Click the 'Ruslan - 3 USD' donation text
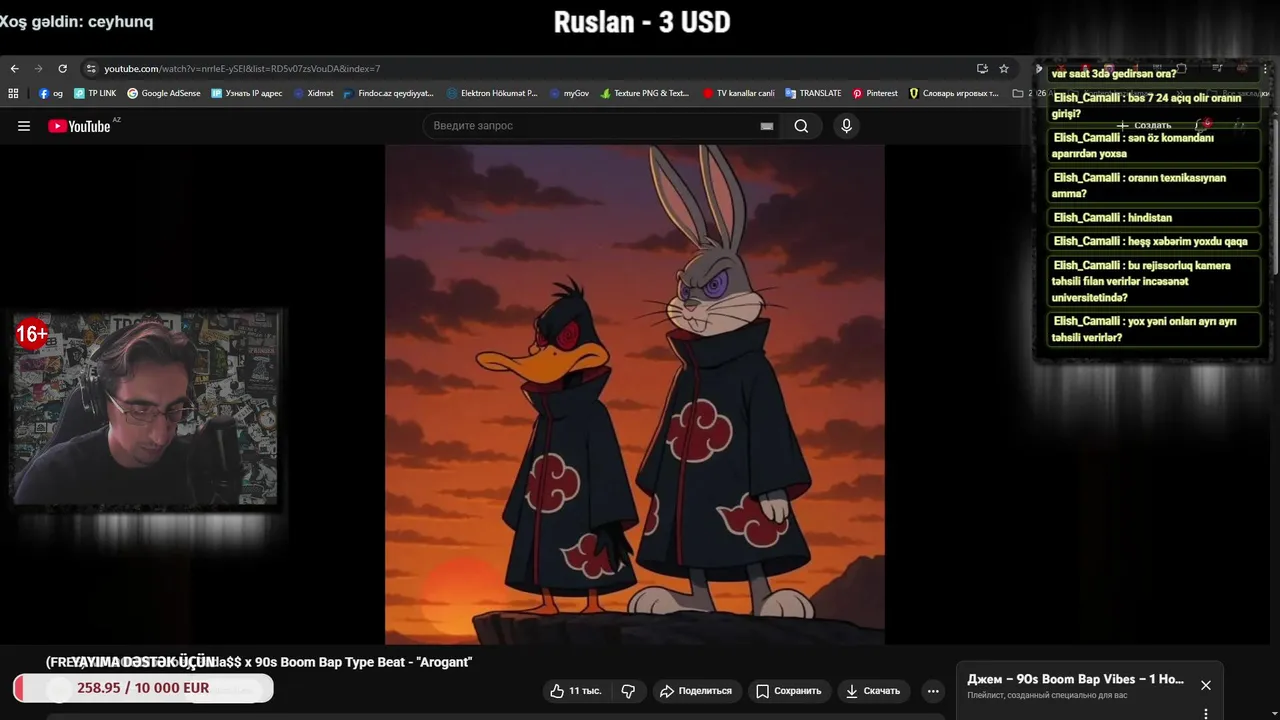Screen dimensions: 1280x720 (642, 21)
